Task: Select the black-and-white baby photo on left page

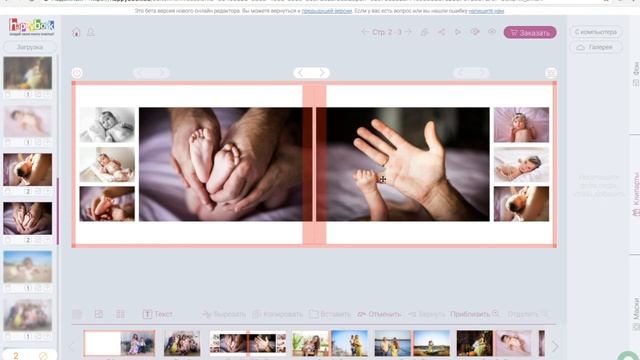Action: 107,125
